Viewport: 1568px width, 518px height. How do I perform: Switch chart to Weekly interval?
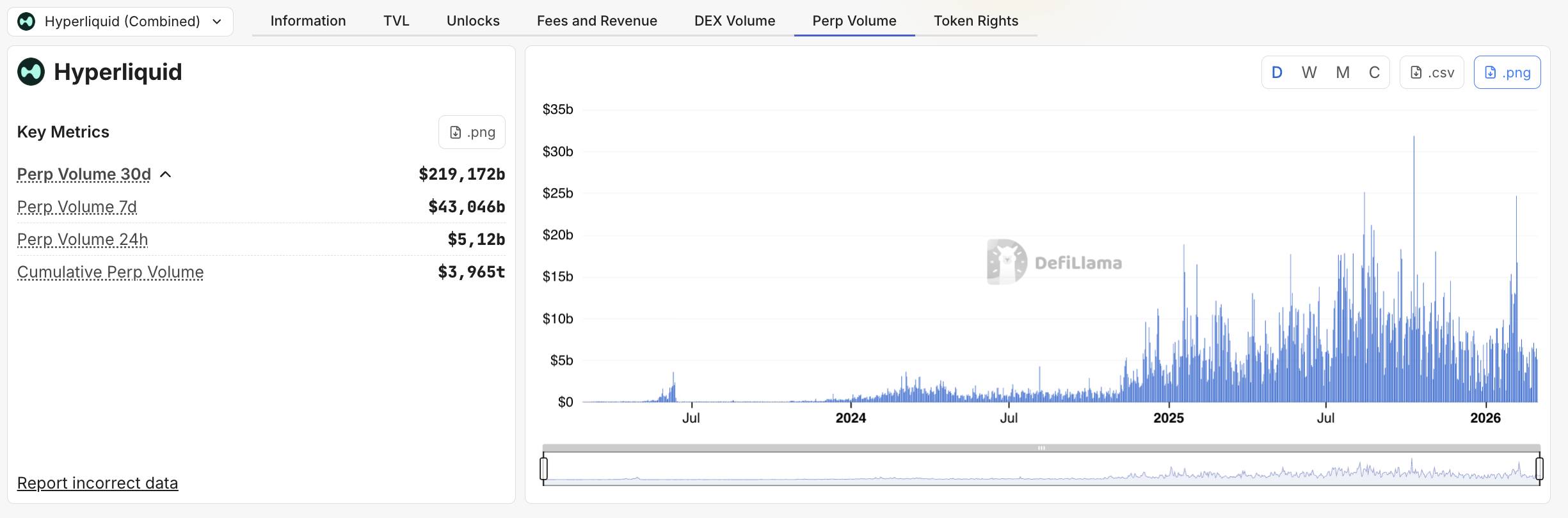[x=1309, y=73]
